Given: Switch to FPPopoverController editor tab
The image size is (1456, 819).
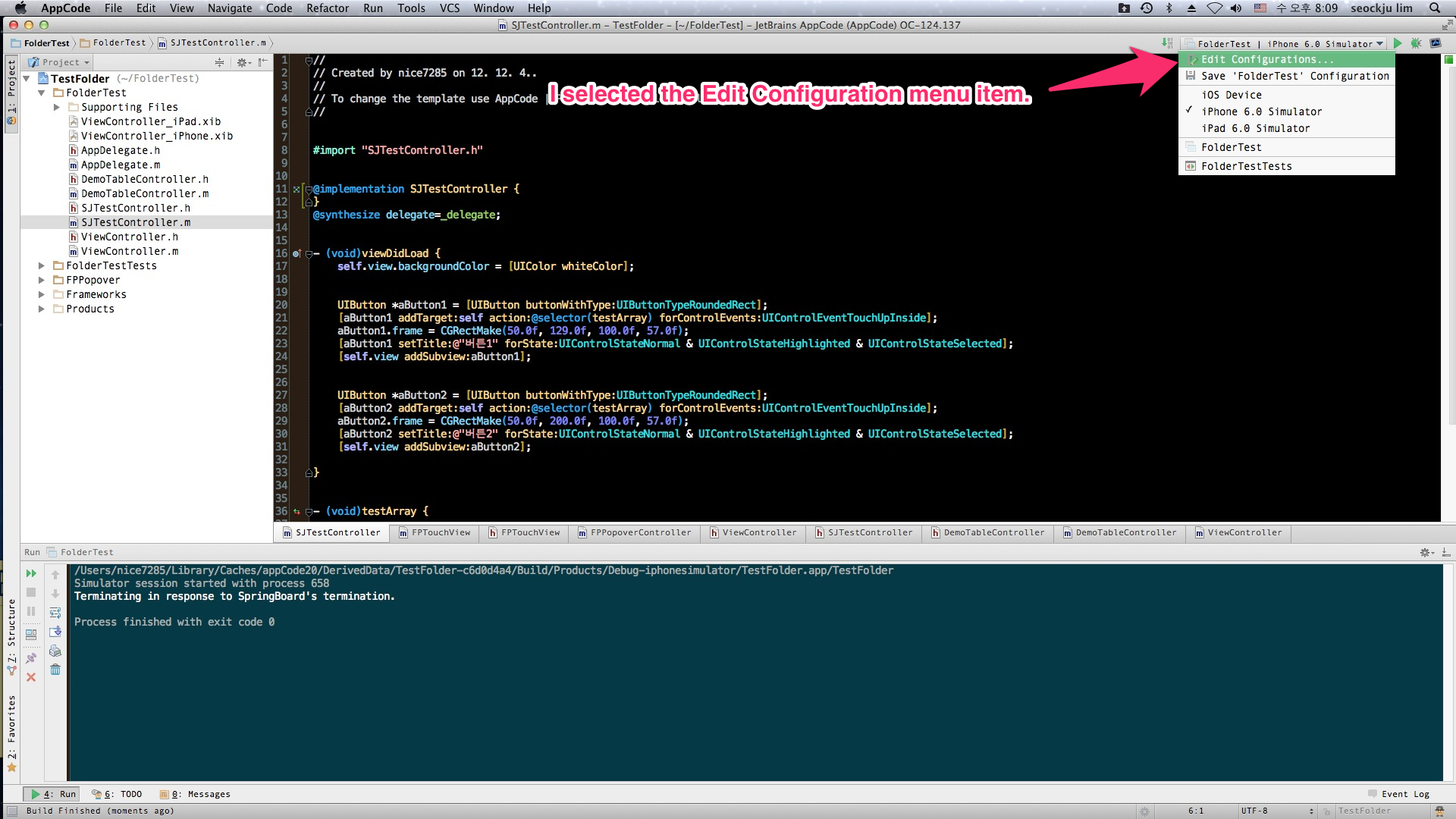Looking at the screenshot, I should (x=635, y=533).
